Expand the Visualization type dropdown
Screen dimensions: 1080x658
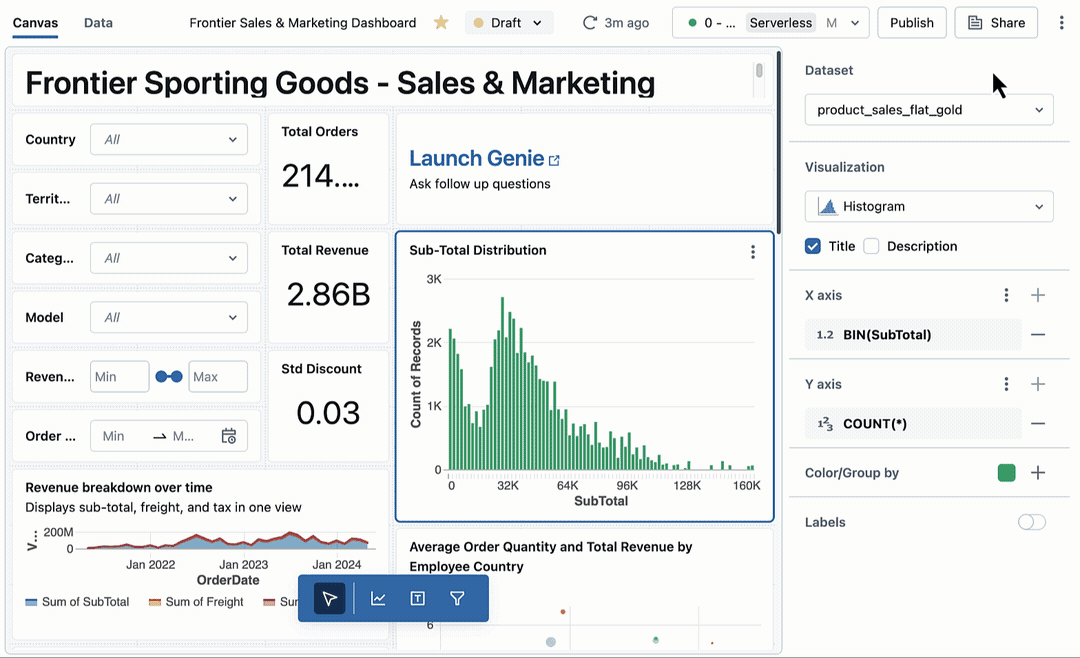[x=929, y=207]
